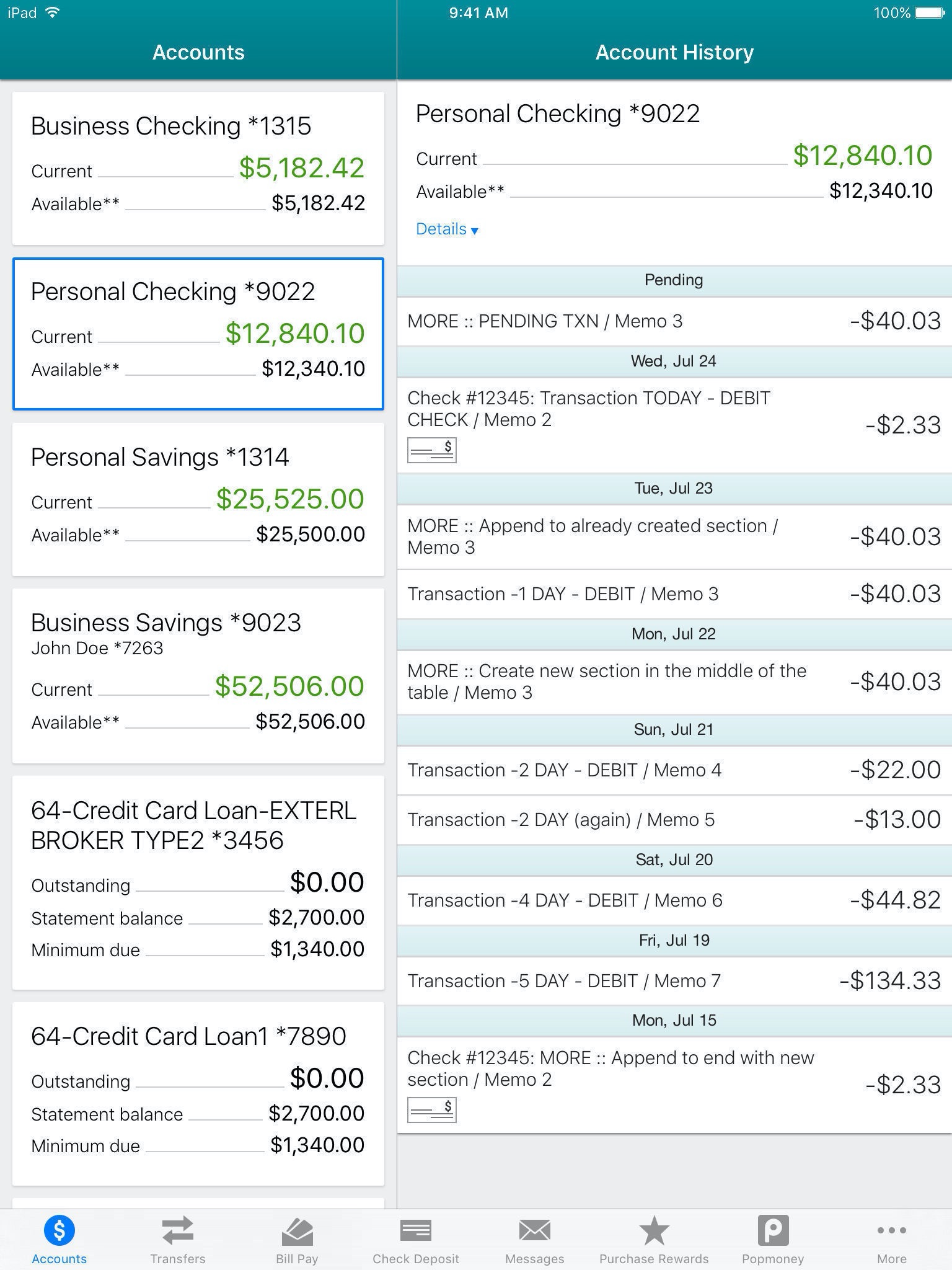Tap the Check Deposit icon
This screenshot has height=1270, width=952.
tap(415, 1231)
